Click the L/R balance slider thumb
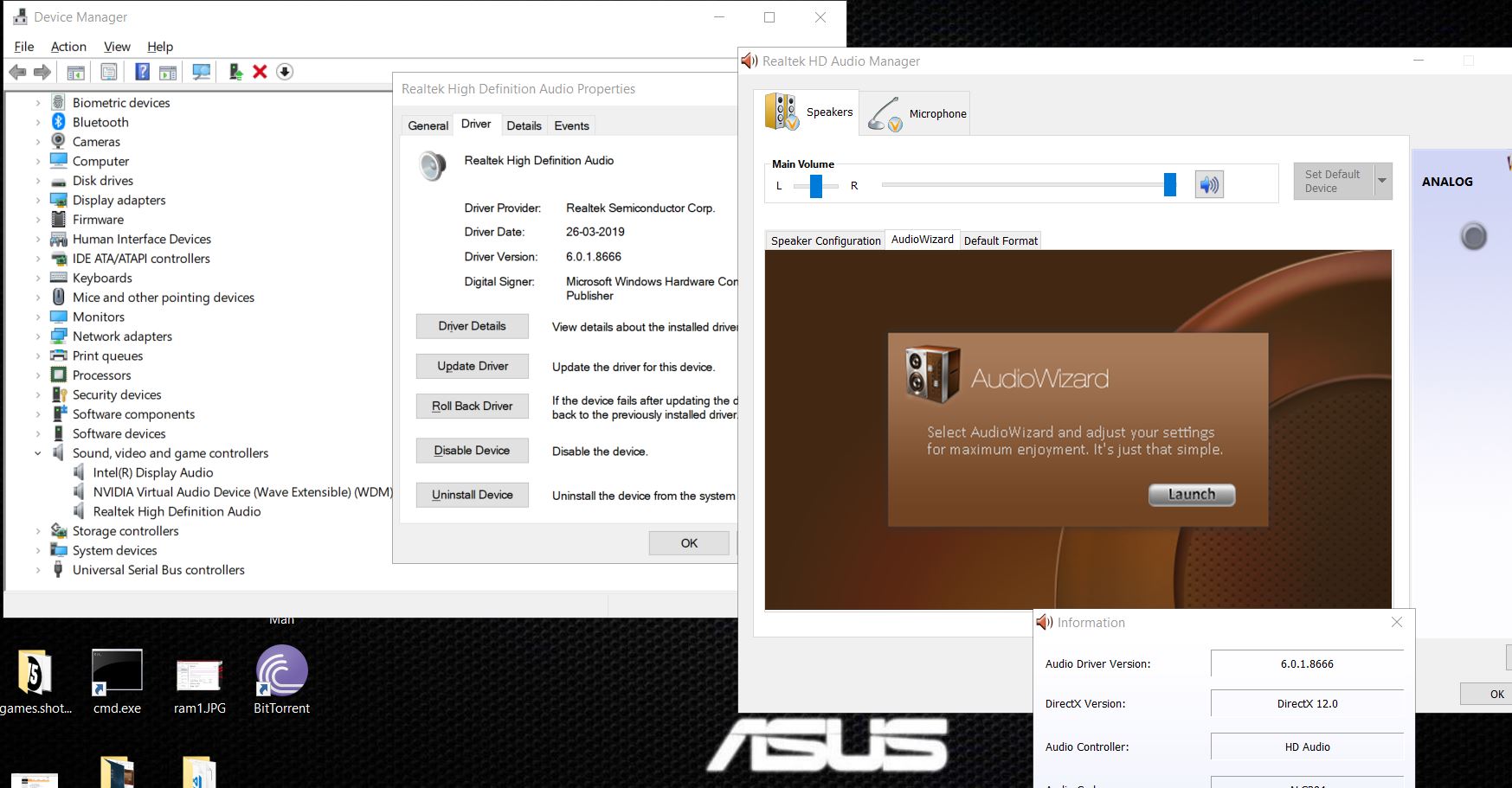 pyautogui.click(x=816, y=185)
